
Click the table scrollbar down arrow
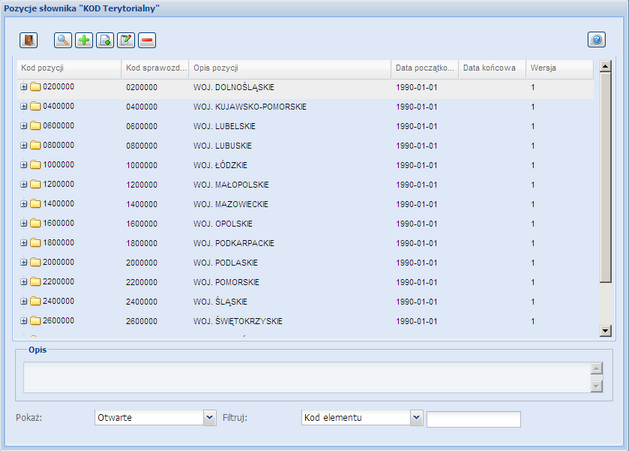click(x=604, y=330)
